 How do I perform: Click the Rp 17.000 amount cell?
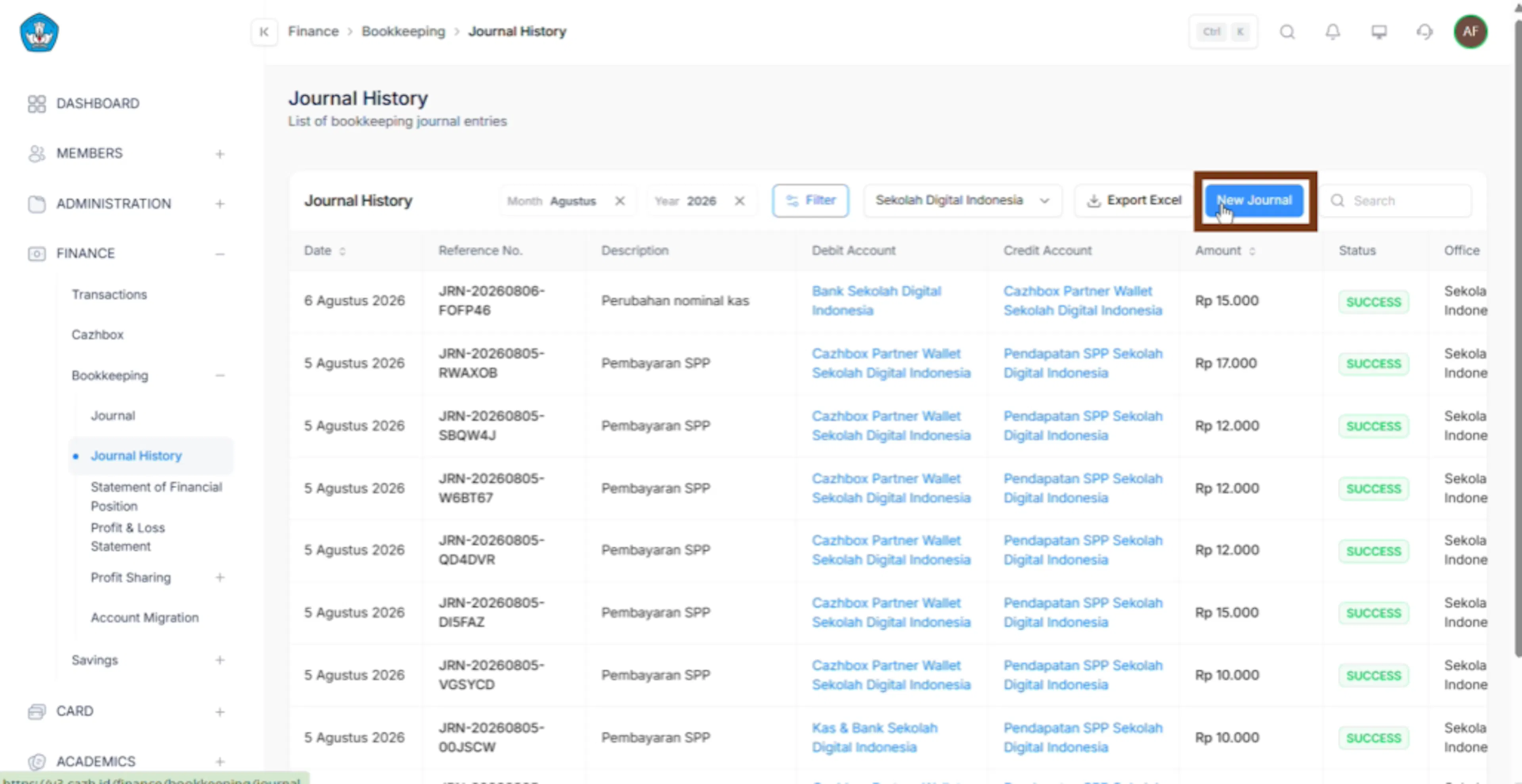coord(1226,363)
